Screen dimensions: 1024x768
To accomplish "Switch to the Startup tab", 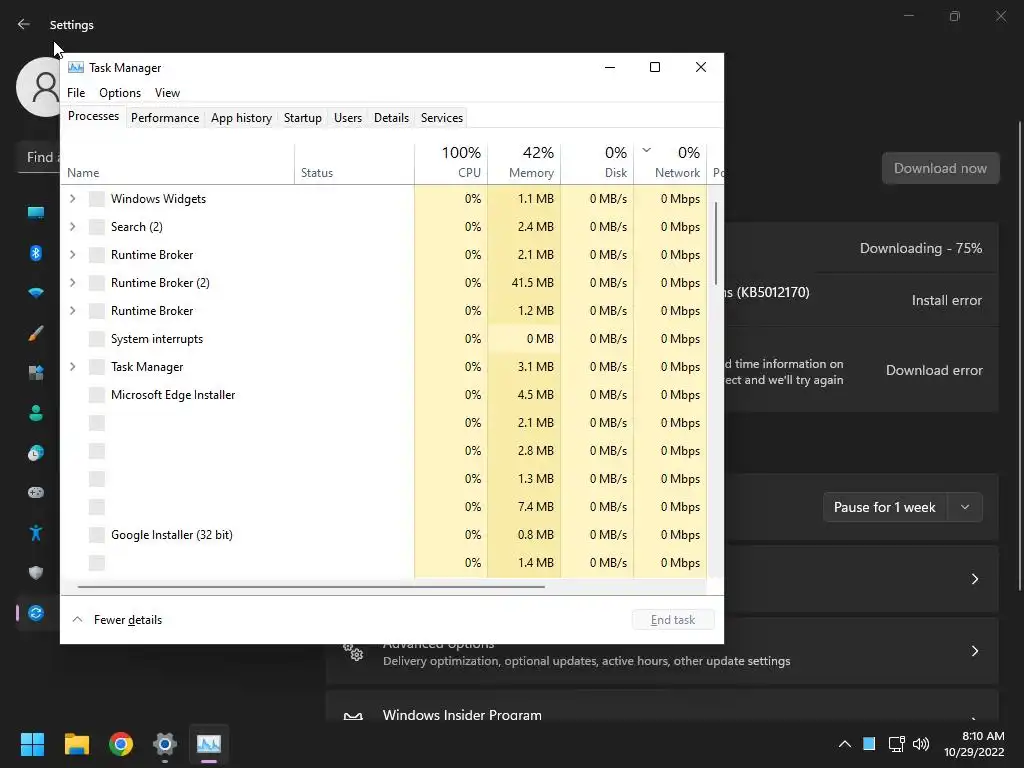I will pyautogui.click(x=302, y=118).
